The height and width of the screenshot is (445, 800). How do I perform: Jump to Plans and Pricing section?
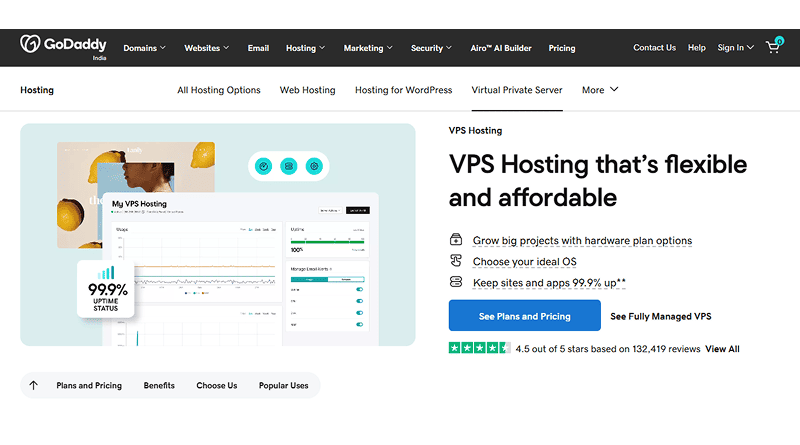pyautogui.click(x=89, y=385)
